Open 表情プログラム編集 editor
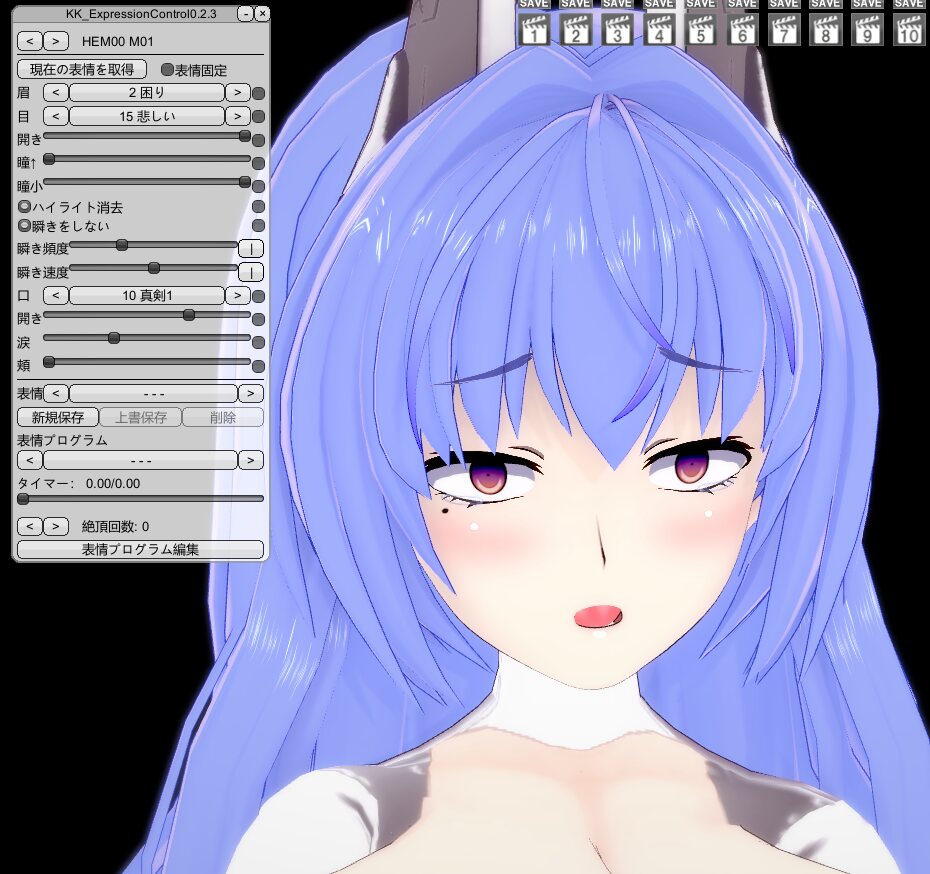 (x=141, y=550)
